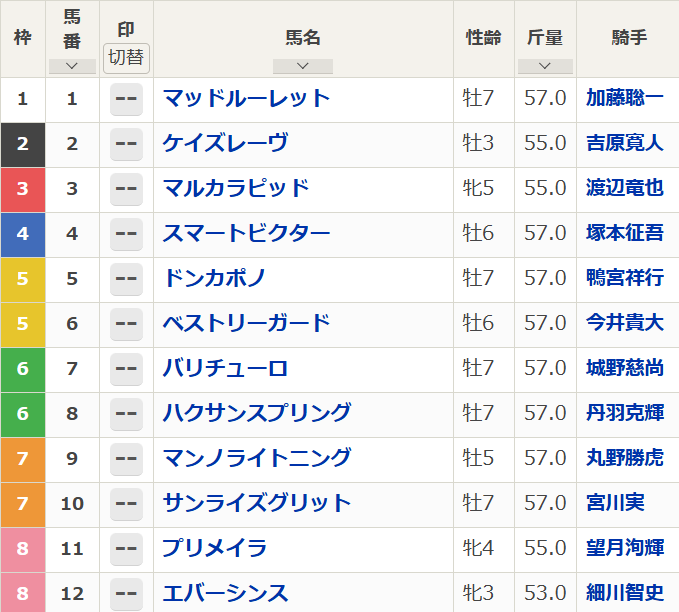This screenshot has width=679, height=612.
Task: Toggle the mark selector for マッドルーレット
Action: (126, 99)
